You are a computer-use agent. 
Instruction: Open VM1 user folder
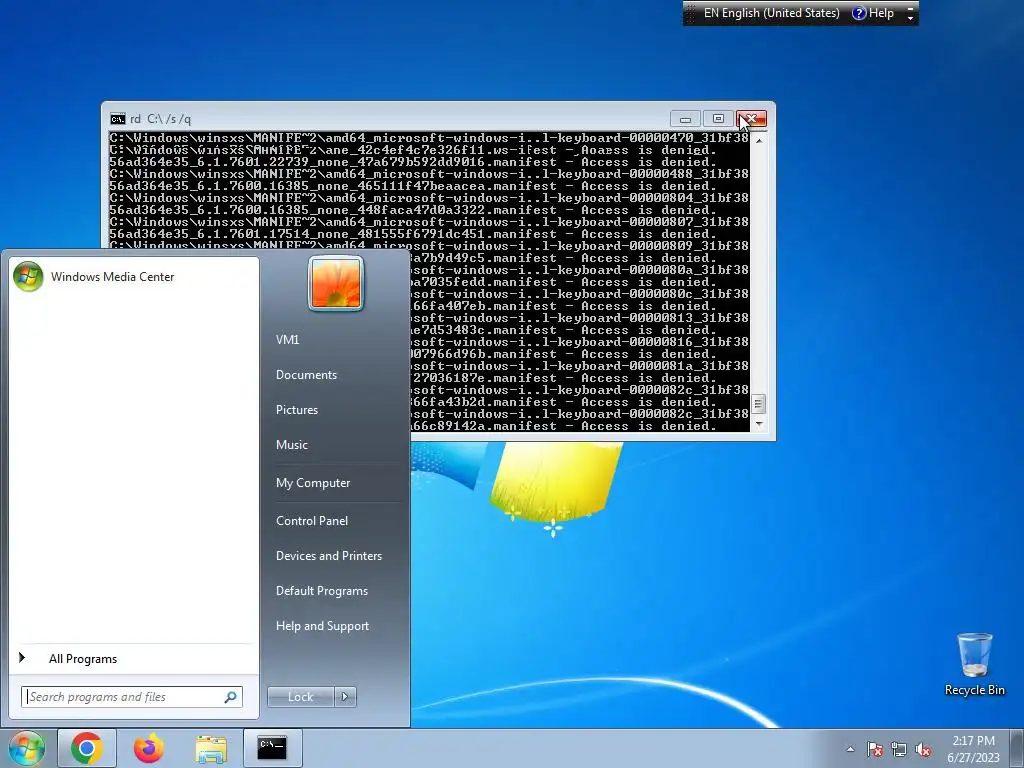click(287, 340)
